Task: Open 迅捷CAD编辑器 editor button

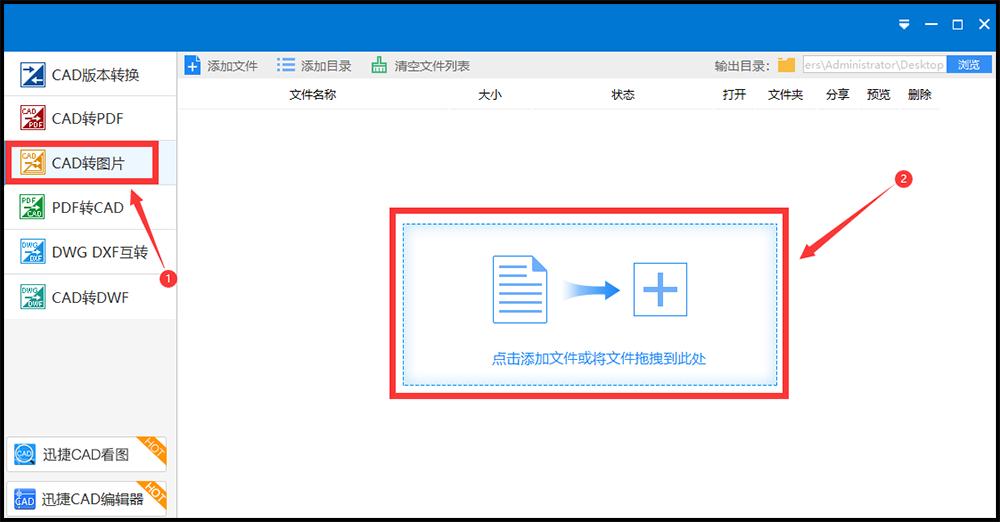Action: (x=87, y=498)
